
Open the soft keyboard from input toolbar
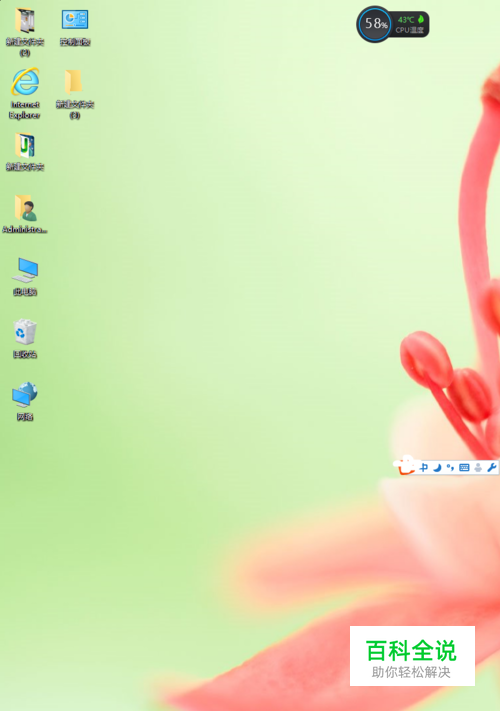(464, 468)
